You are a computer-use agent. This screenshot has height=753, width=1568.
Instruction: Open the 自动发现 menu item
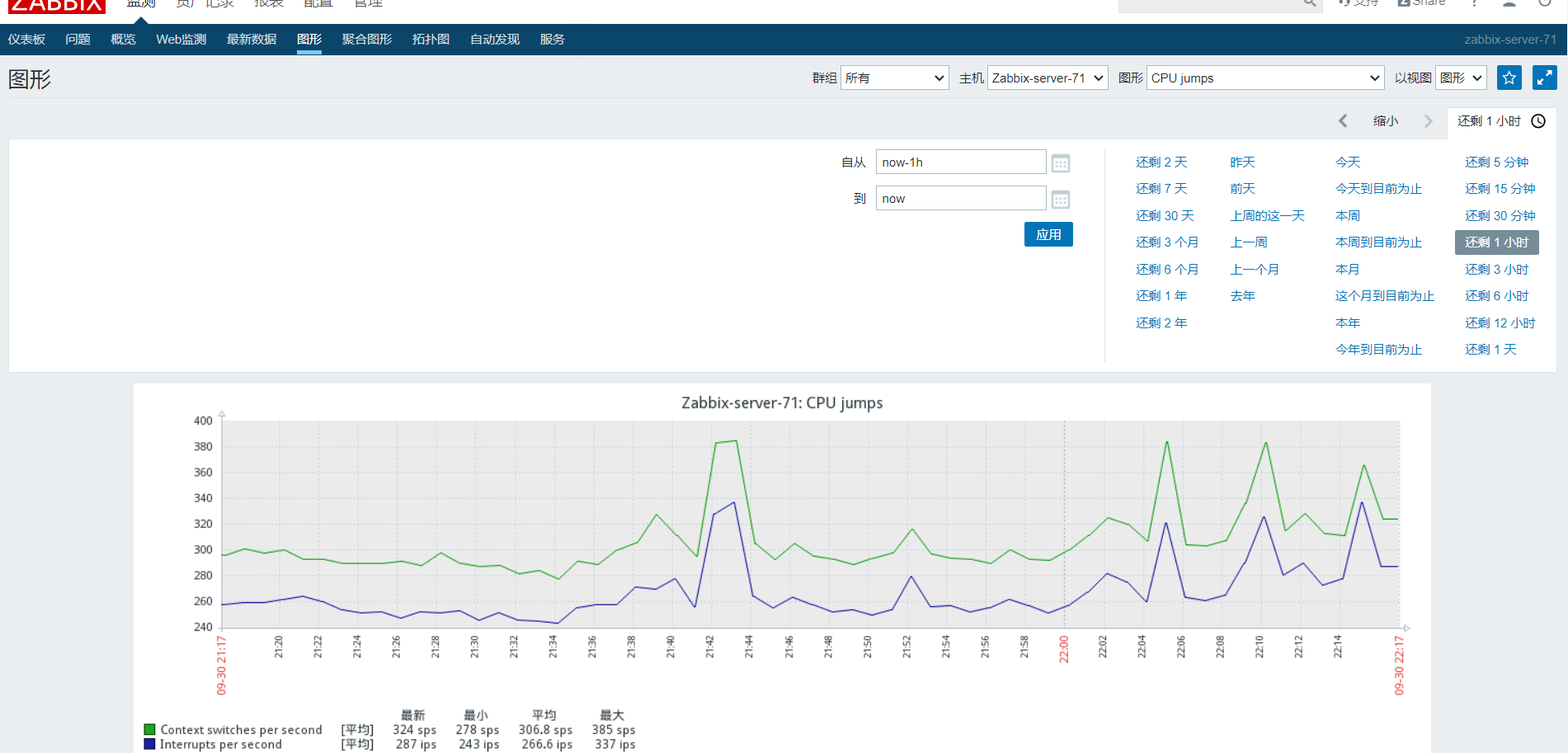pyautogui.click(x=495, y=40)
